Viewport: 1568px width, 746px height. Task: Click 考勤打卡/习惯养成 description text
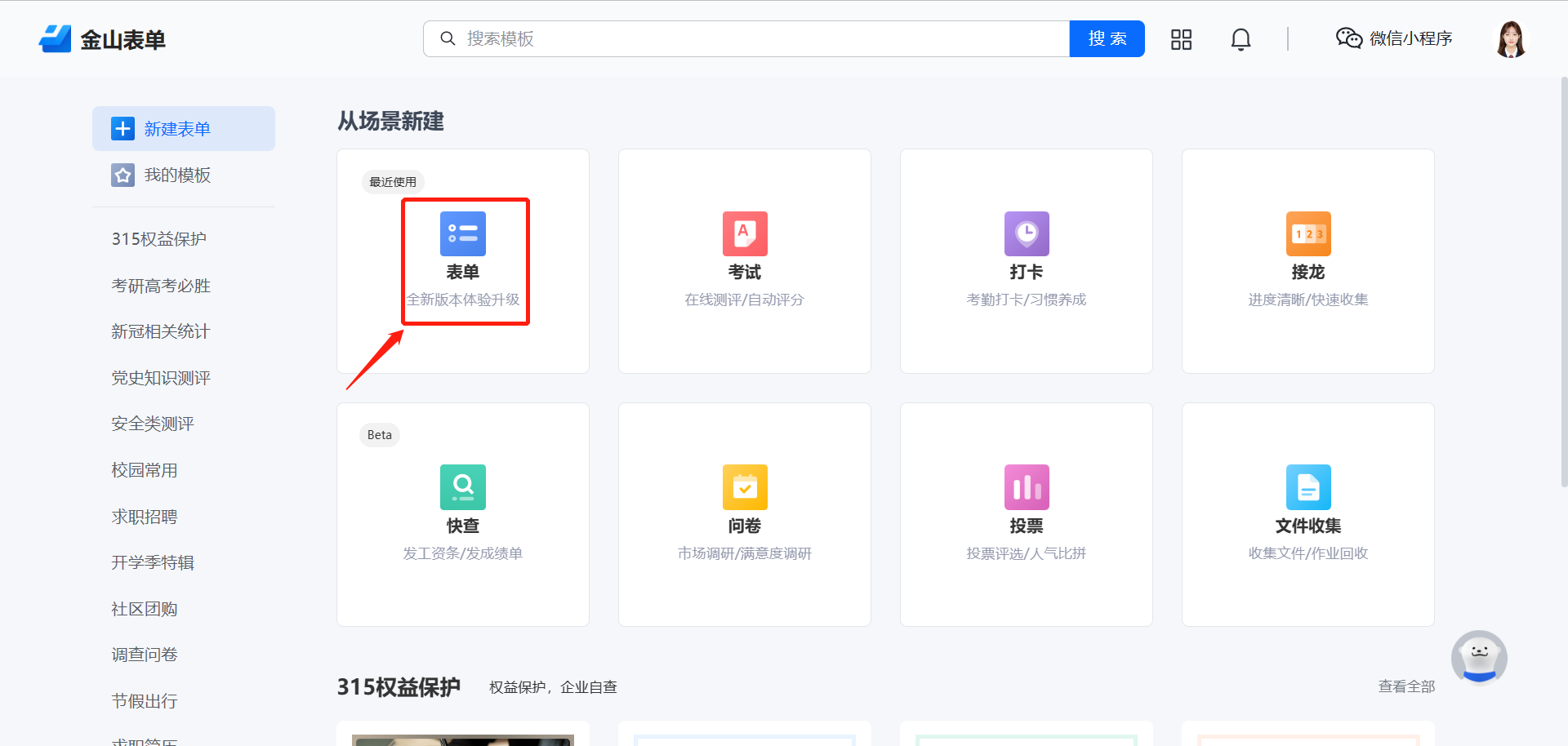(1027, 300)
